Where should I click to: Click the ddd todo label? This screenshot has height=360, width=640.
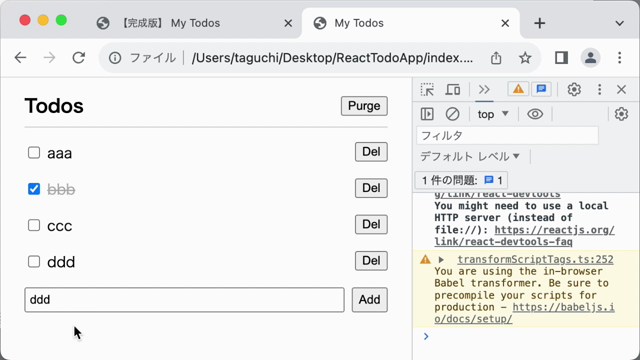(x=61, y=262)
